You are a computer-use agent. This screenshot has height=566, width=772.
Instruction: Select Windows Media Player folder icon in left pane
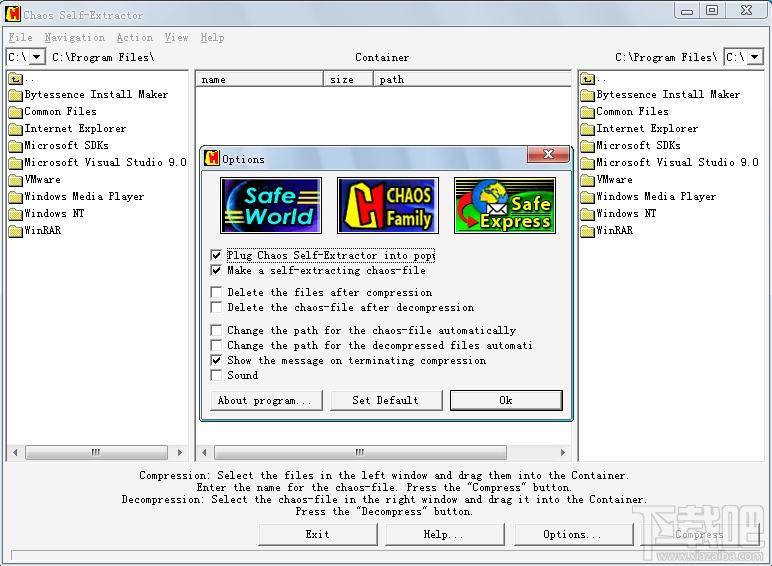tap(16, 197)
